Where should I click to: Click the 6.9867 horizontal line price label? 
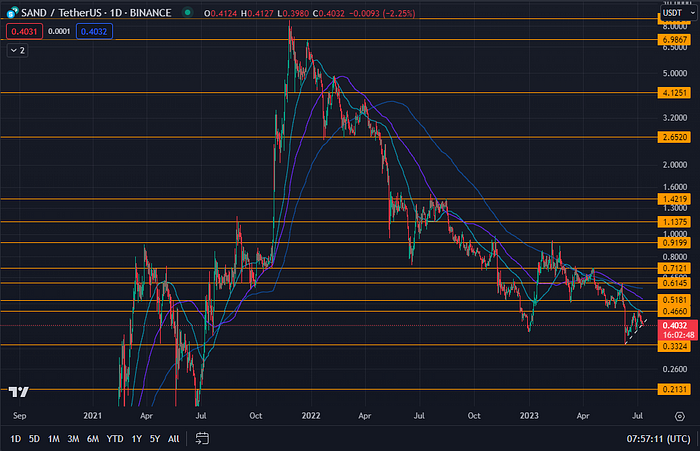pos(674,40)
